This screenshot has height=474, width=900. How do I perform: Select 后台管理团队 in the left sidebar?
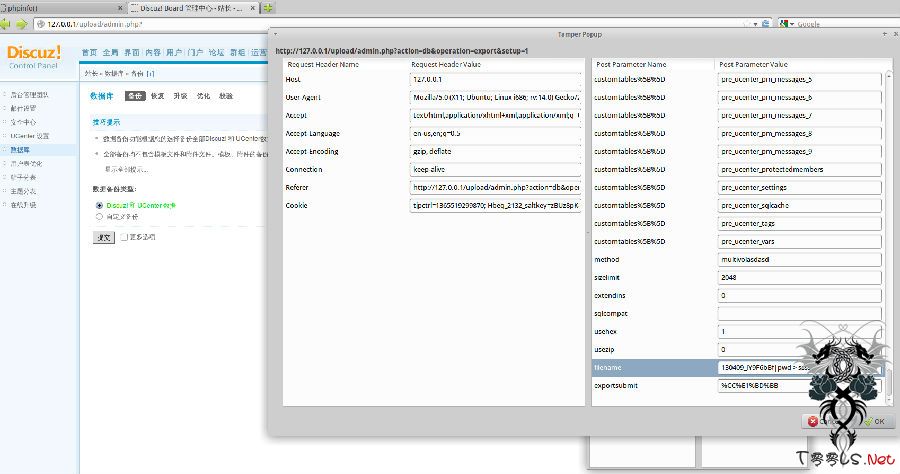(x=29, y=95)
